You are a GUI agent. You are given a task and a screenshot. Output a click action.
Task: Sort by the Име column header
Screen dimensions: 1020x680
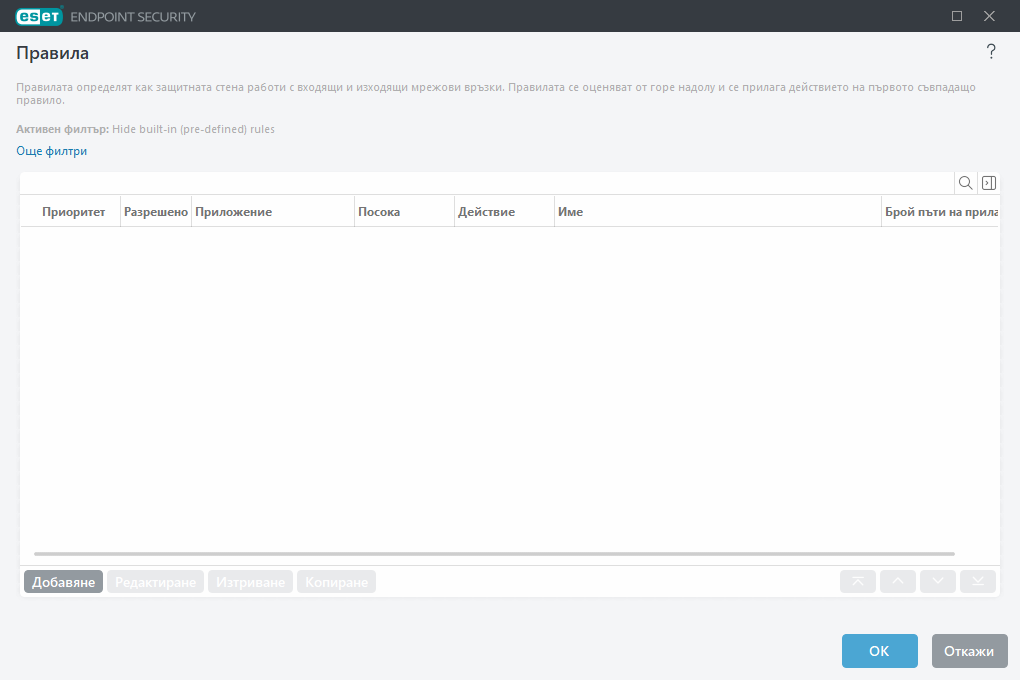[x=571, y=212]
